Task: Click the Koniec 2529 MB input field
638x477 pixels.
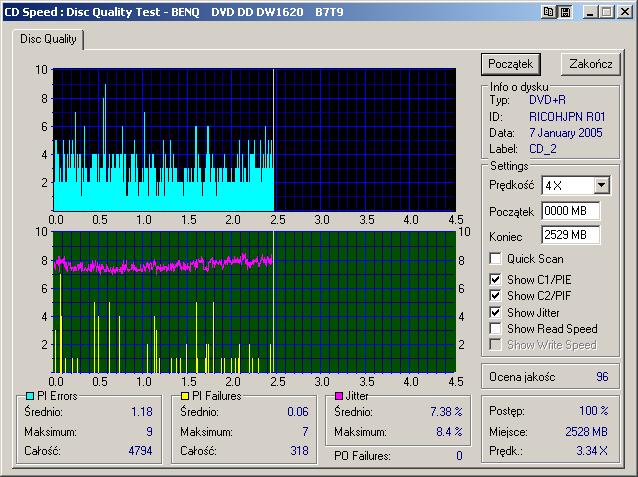Action: pyautogui.click(x=570, y=235)
